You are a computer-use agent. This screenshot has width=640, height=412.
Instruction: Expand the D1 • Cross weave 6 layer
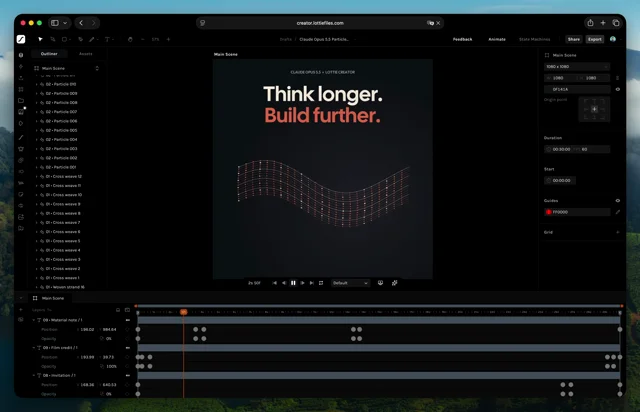point(37,232)
